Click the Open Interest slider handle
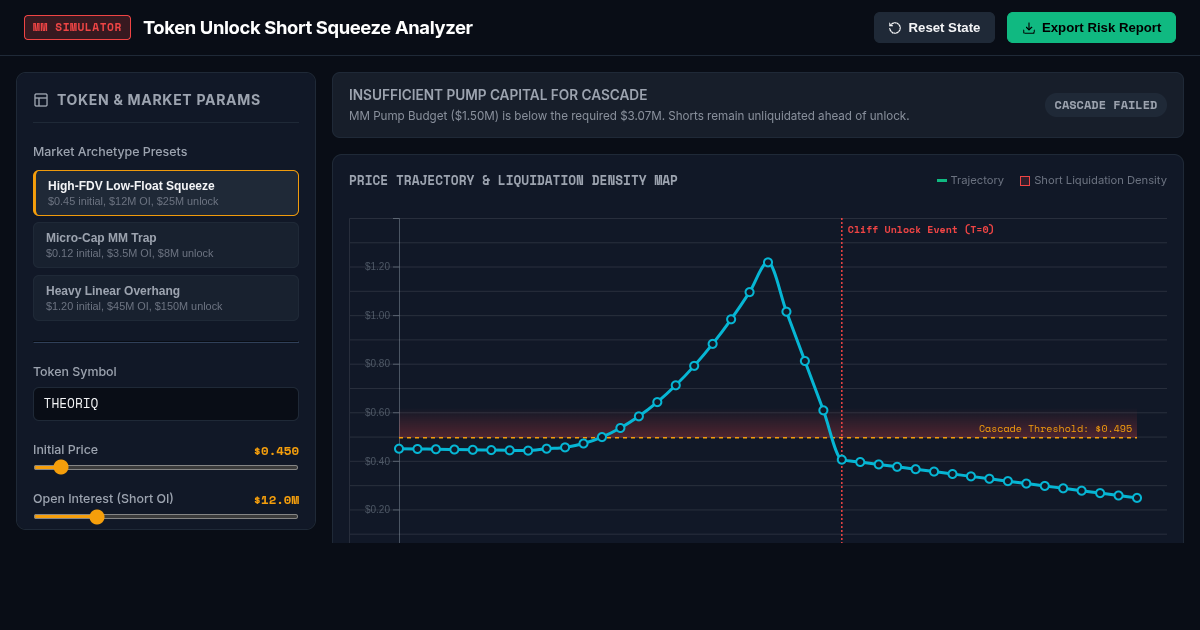This screenshot has height=630, width=1200. tap(97, 517)
